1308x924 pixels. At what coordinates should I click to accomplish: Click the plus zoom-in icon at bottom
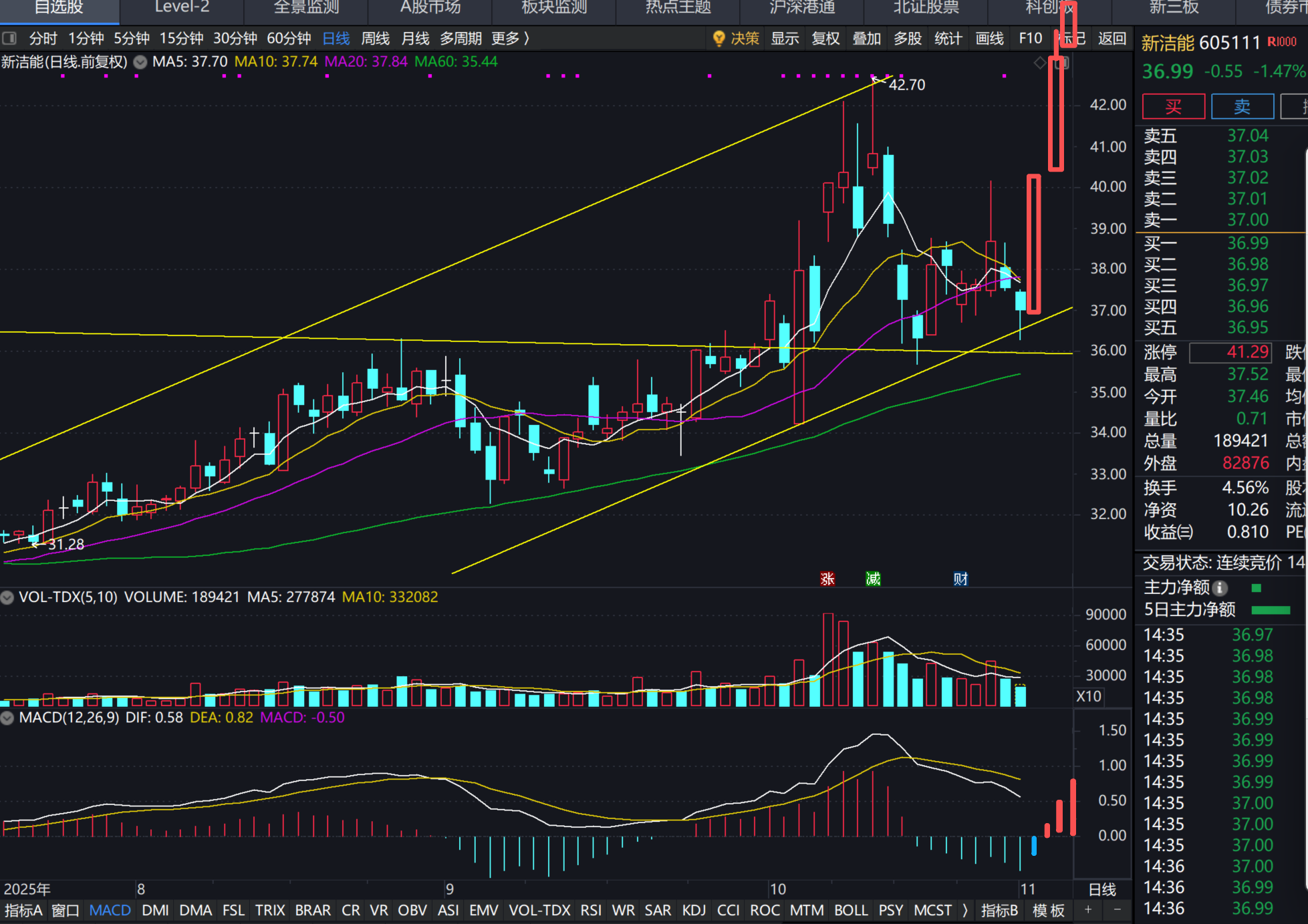click(x=1088, y=910)
